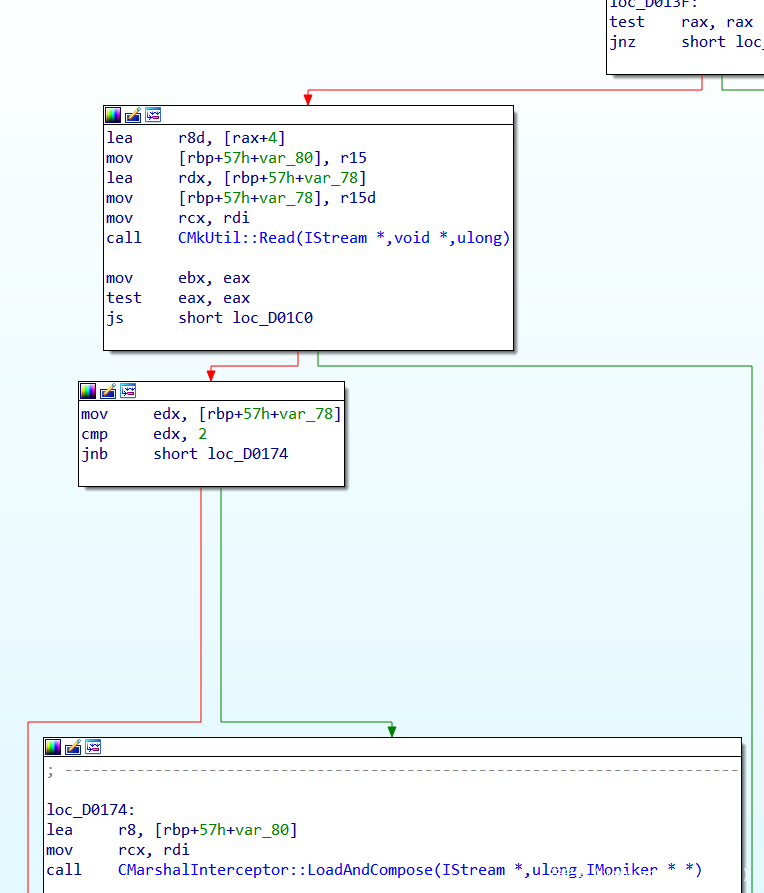Click the loc_D01C0 target in the js instruction
Image resolution: width=764 pixels, height=893 pixels.
[x=279, y=318]
